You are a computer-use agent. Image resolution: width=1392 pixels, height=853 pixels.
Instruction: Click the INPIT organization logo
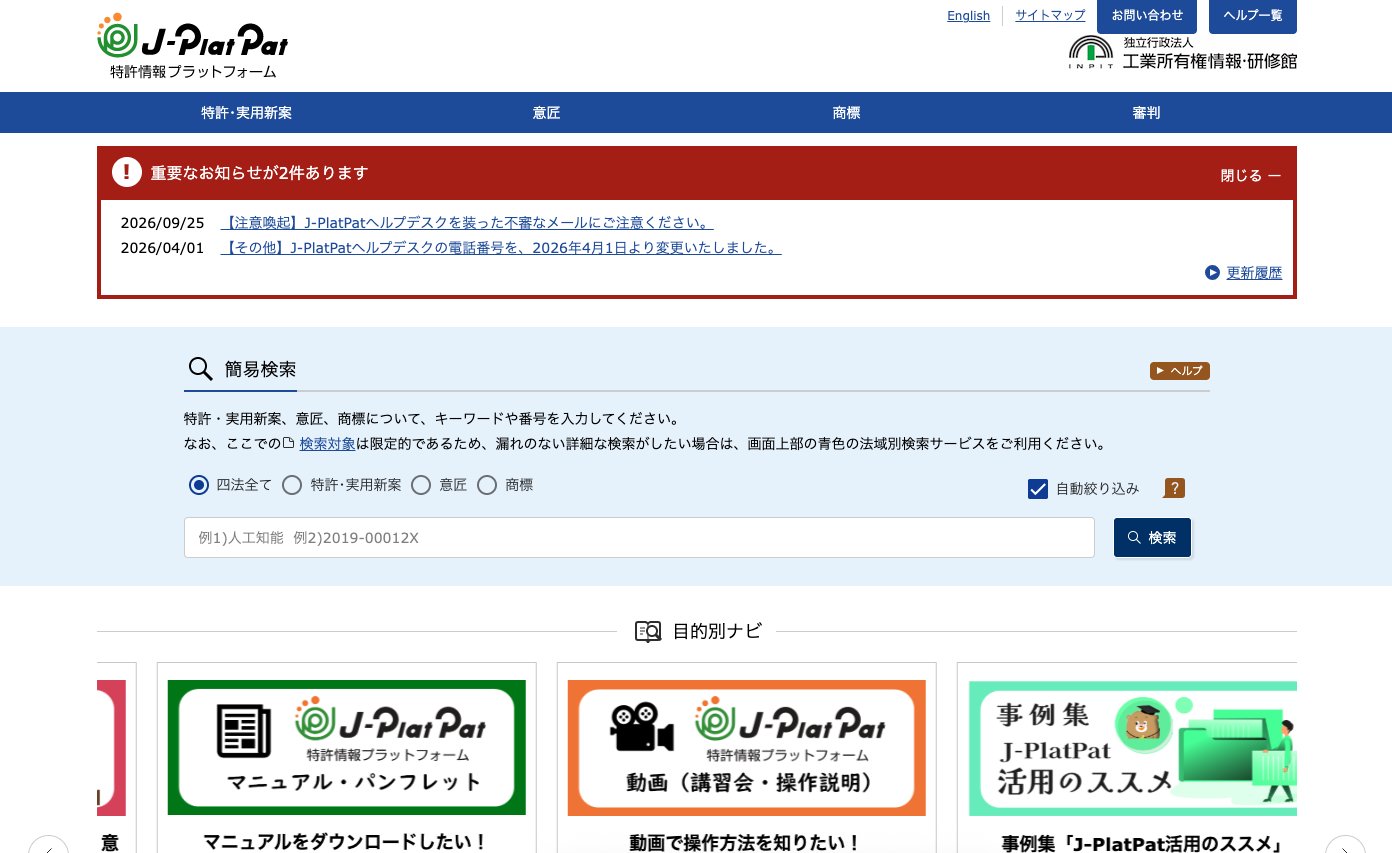tap(1182, 53)
